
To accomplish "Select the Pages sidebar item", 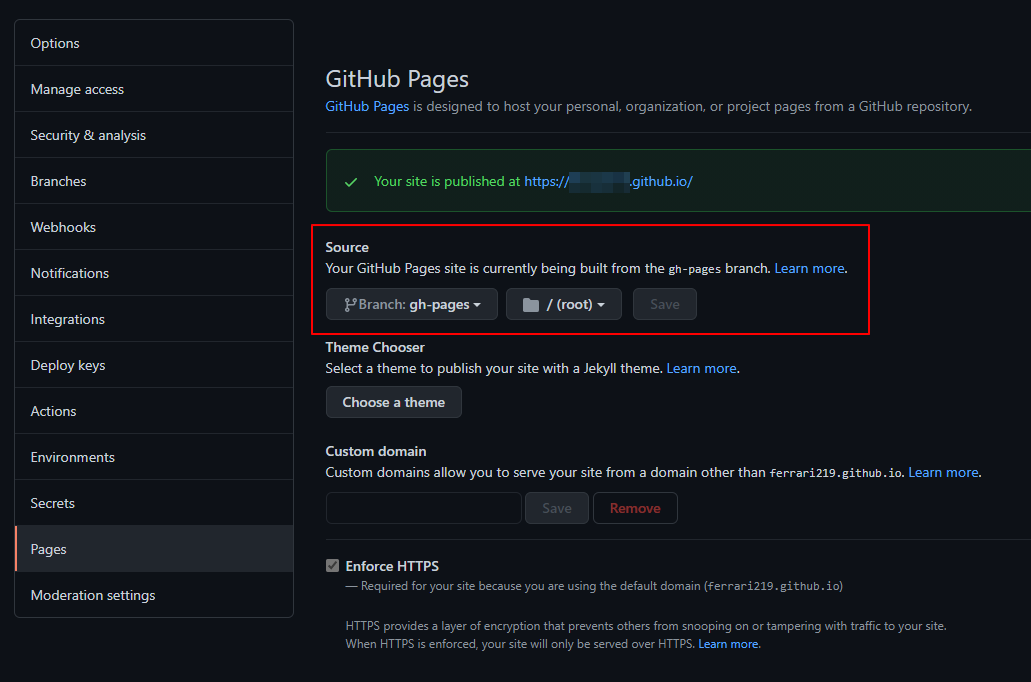I will 154,549.
